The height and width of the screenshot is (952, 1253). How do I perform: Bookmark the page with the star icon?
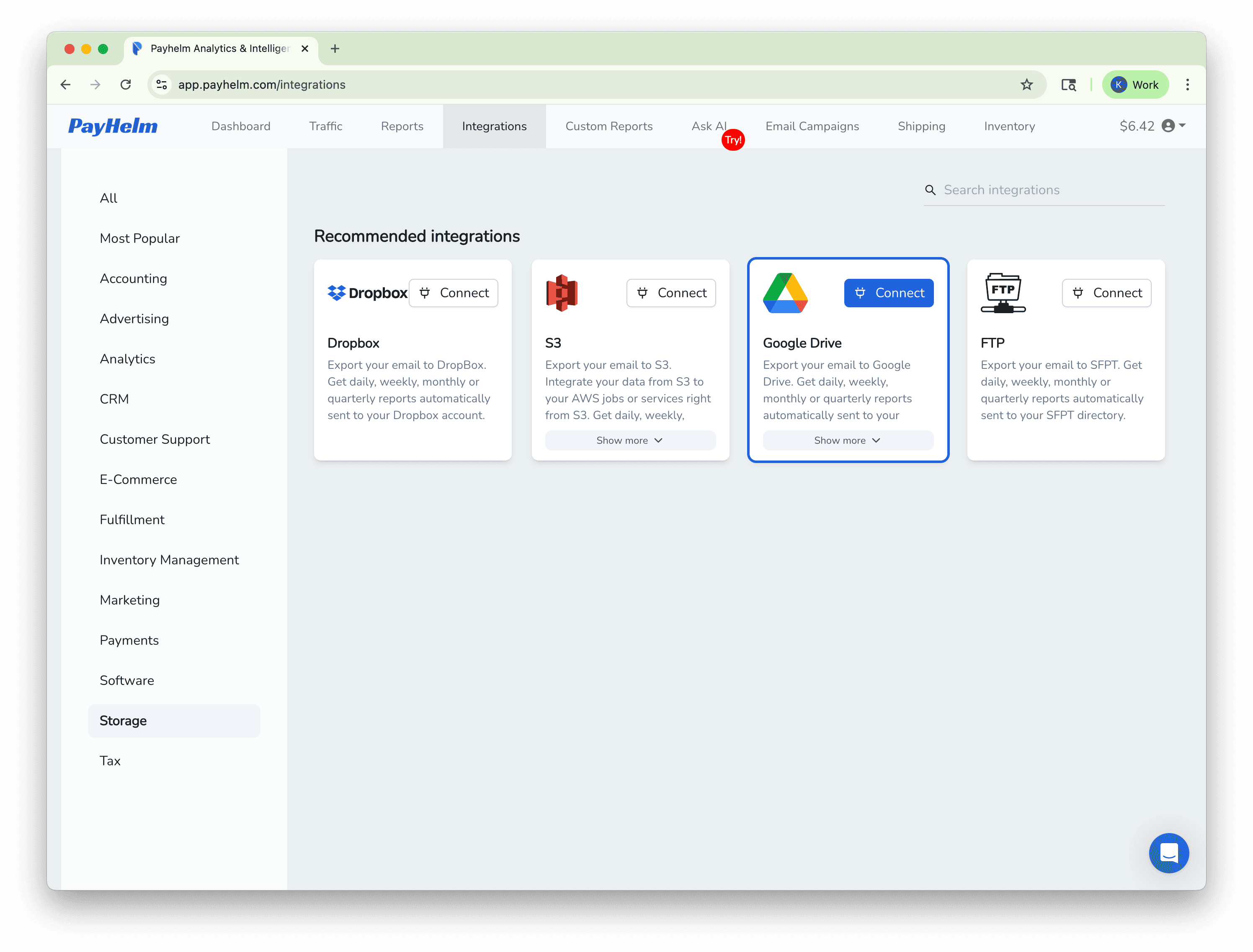[x=1027, y=85]
